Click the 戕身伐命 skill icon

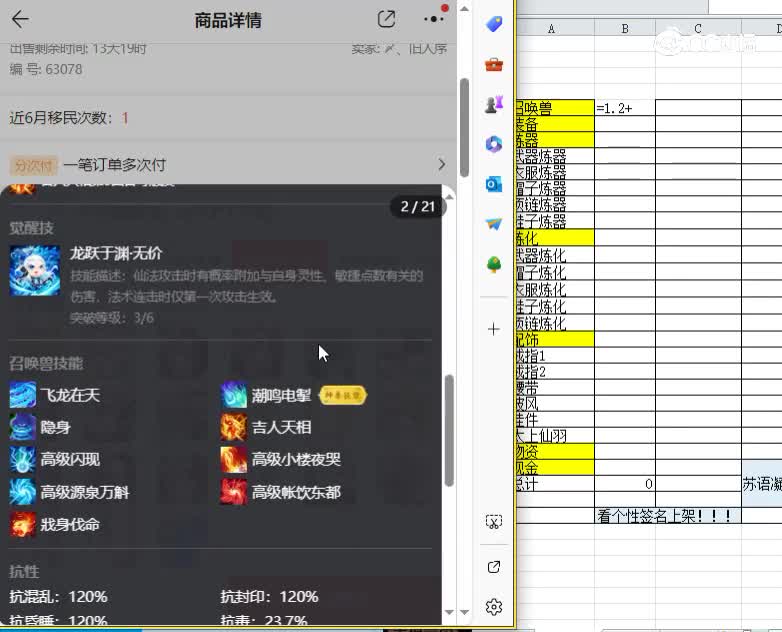22,524
